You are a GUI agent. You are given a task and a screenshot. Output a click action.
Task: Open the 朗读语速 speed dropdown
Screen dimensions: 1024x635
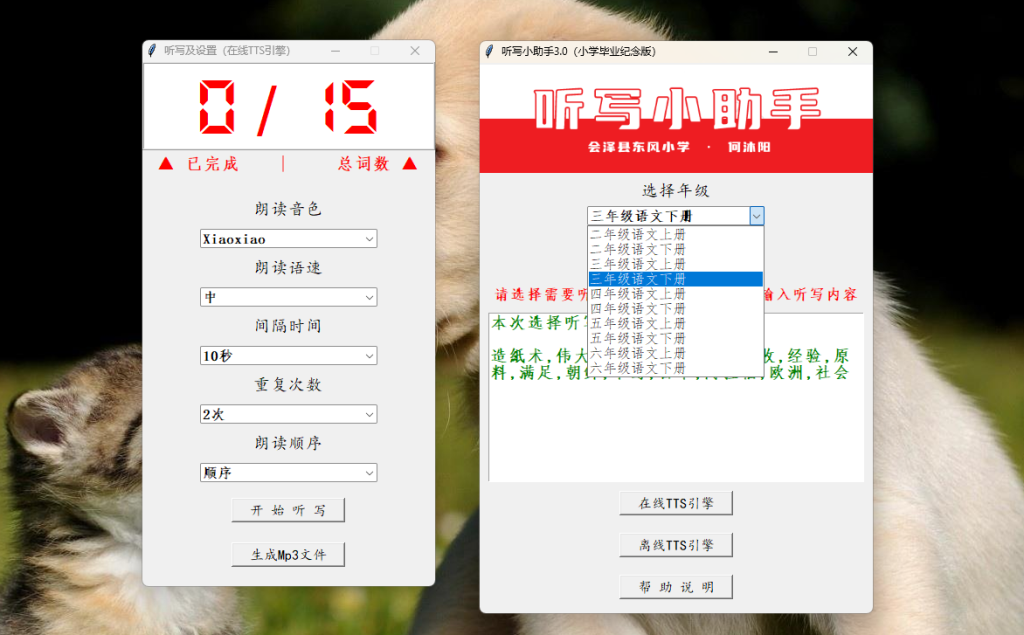pyautogui.click(x=370, y=296)
